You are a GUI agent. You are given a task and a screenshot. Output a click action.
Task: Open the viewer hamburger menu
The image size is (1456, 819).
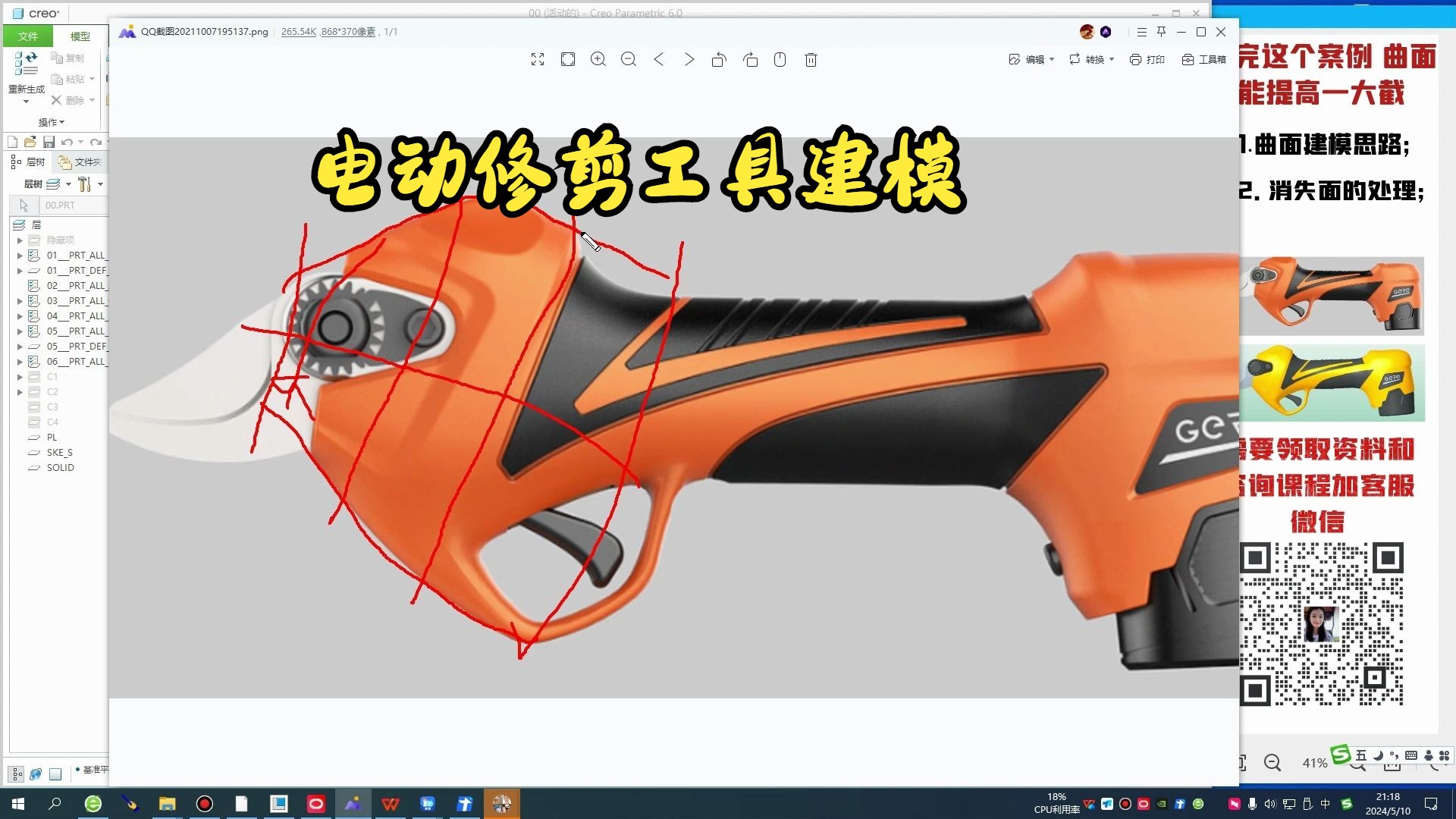click(x=1141, y=32)
